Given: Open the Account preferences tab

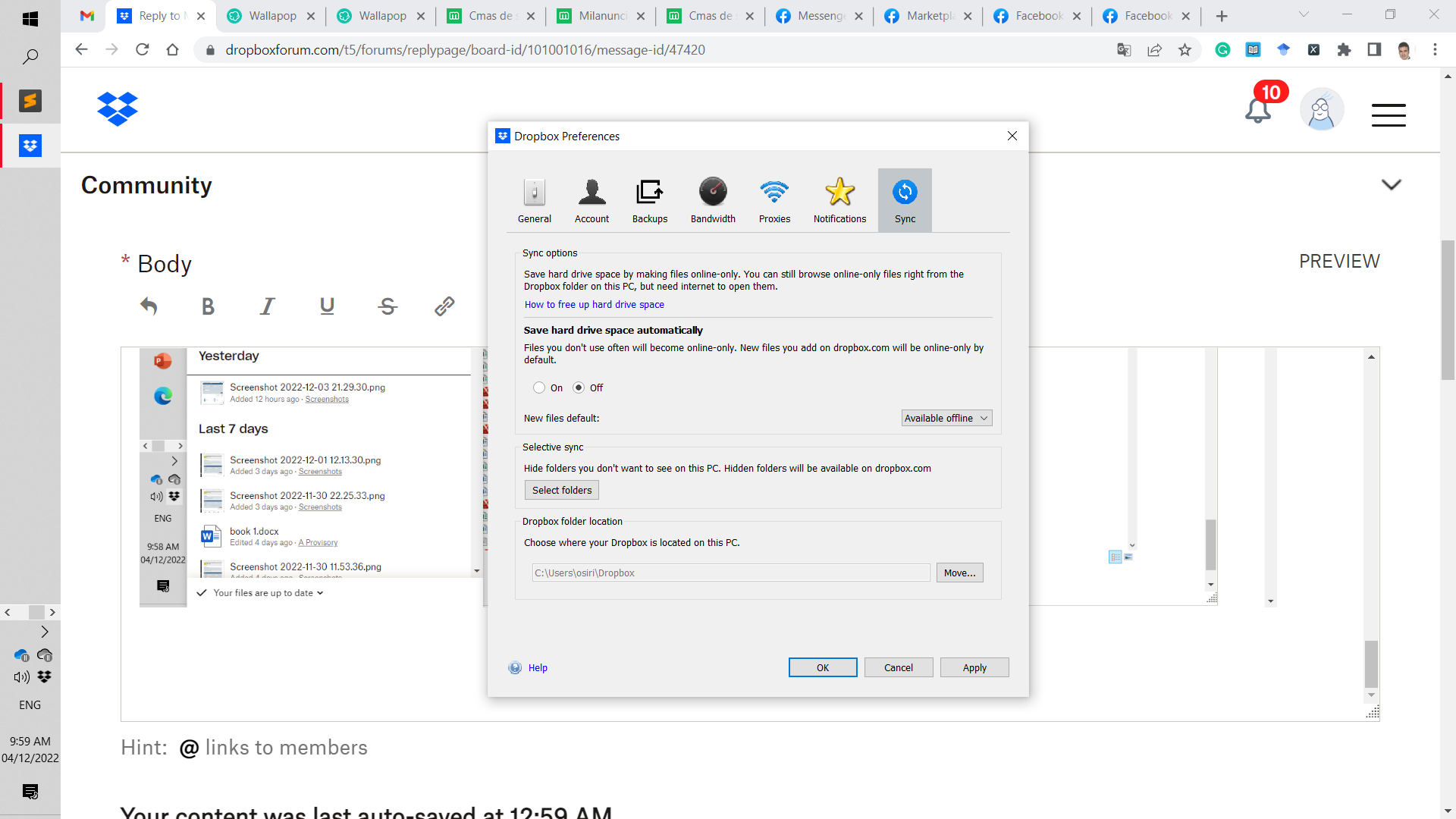Looking at the screenshot, I should point(591,201).
